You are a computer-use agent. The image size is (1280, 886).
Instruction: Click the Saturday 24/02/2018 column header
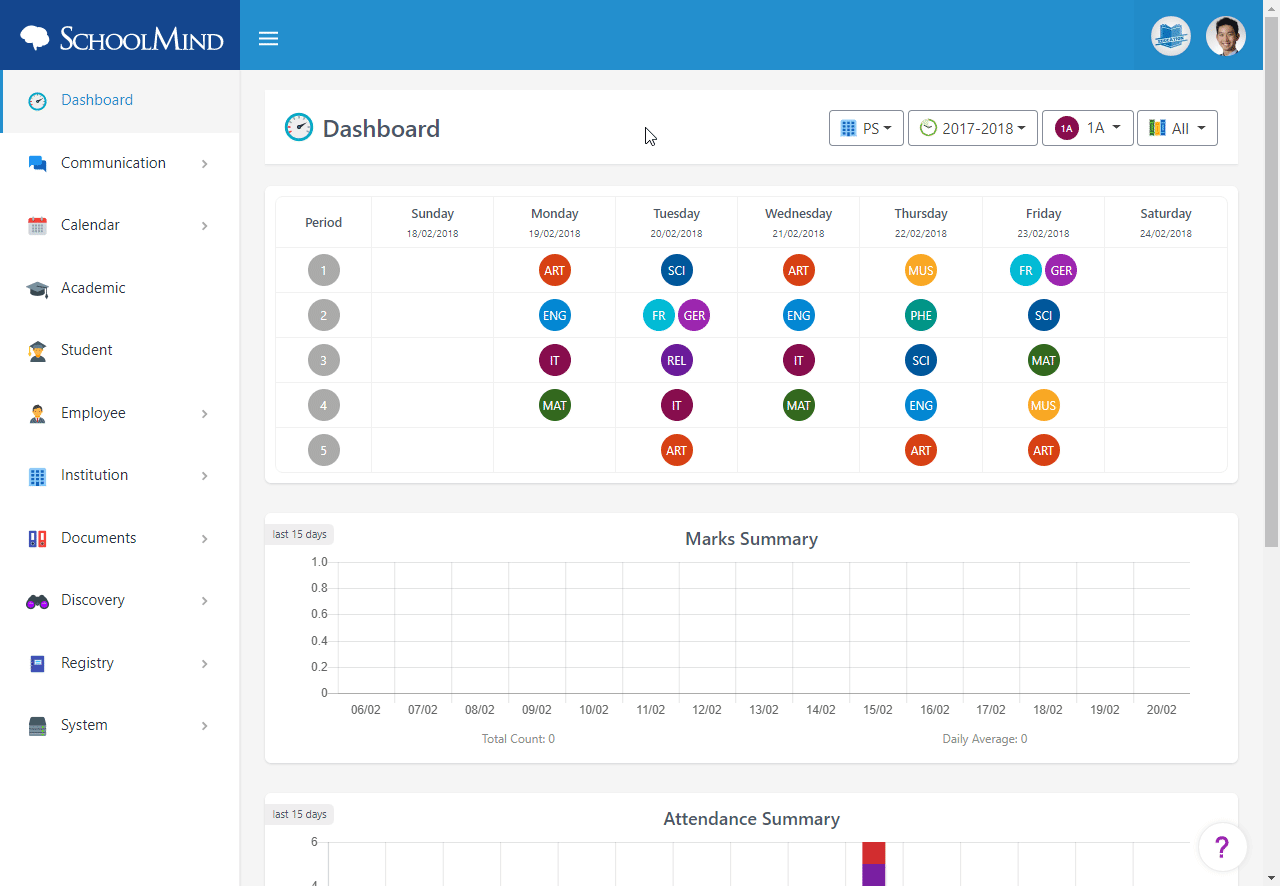[x=1165, y=222]
